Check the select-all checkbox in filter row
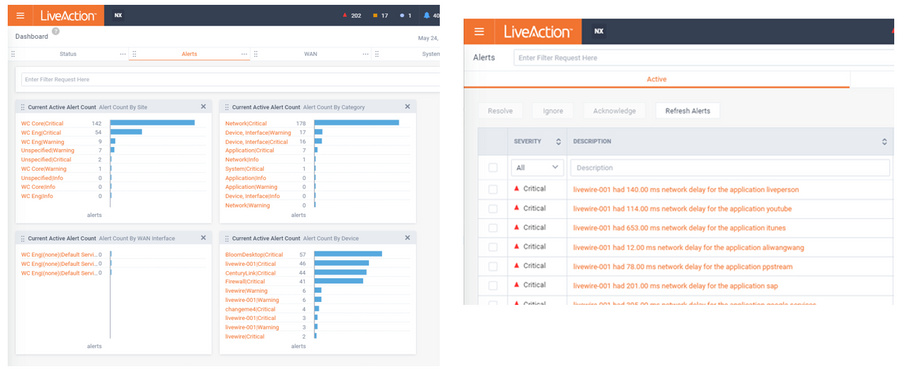Viewport: 906px width, 374px height. [x=493, y=168]
